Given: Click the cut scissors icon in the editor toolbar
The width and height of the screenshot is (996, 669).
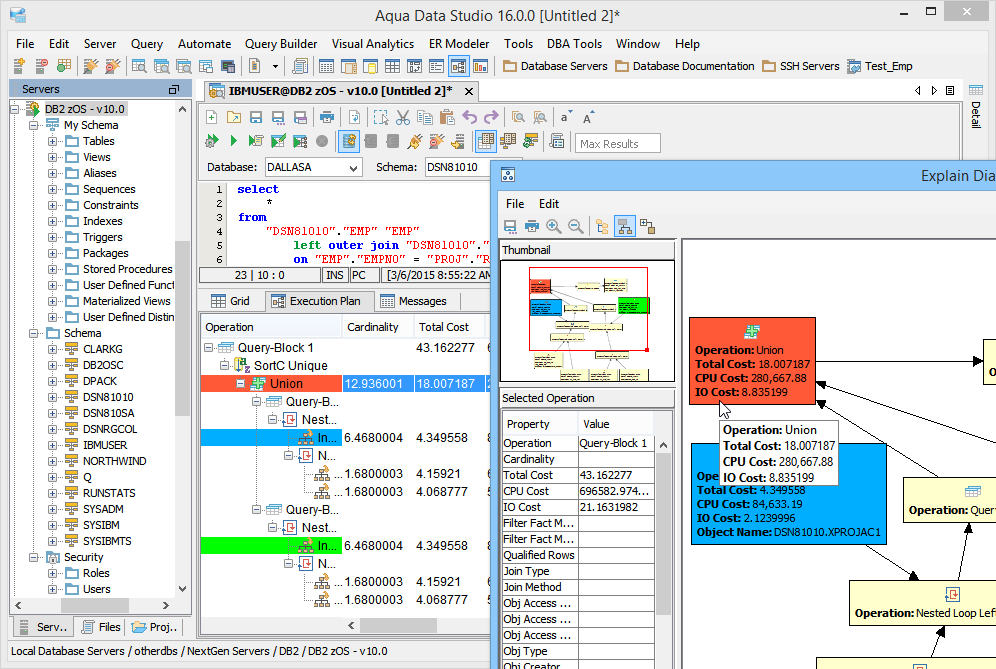Looking at the screenshot, I should click(x=403, y=118).
